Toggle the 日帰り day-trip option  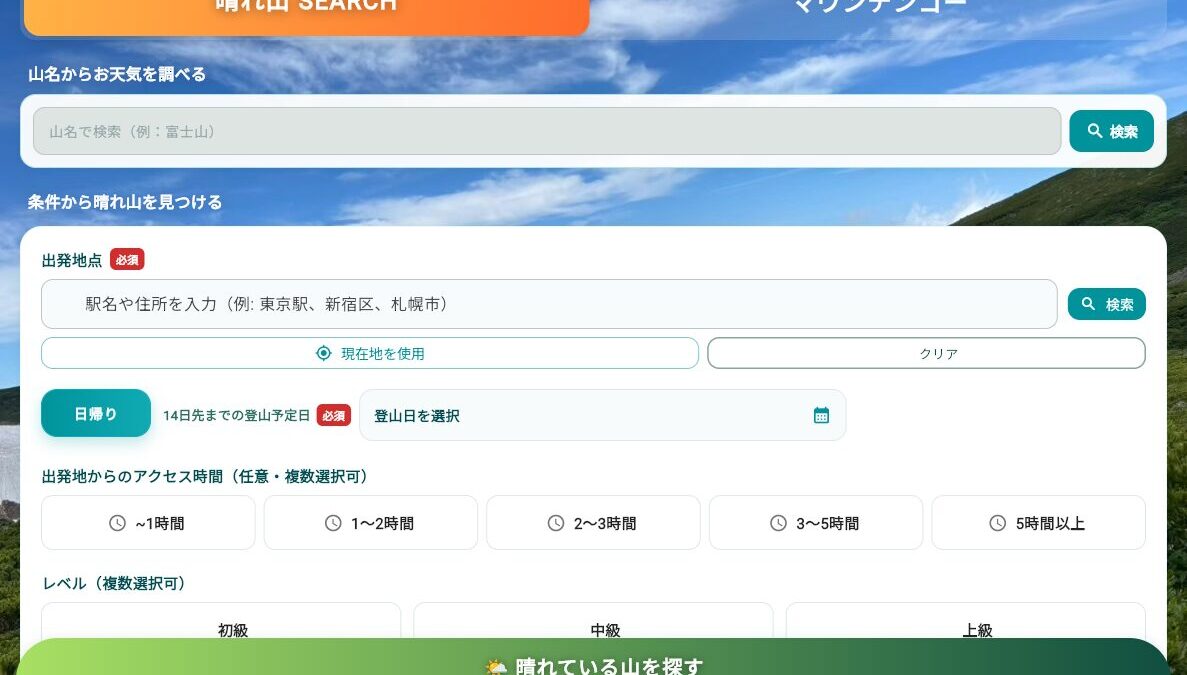[96, 414]
